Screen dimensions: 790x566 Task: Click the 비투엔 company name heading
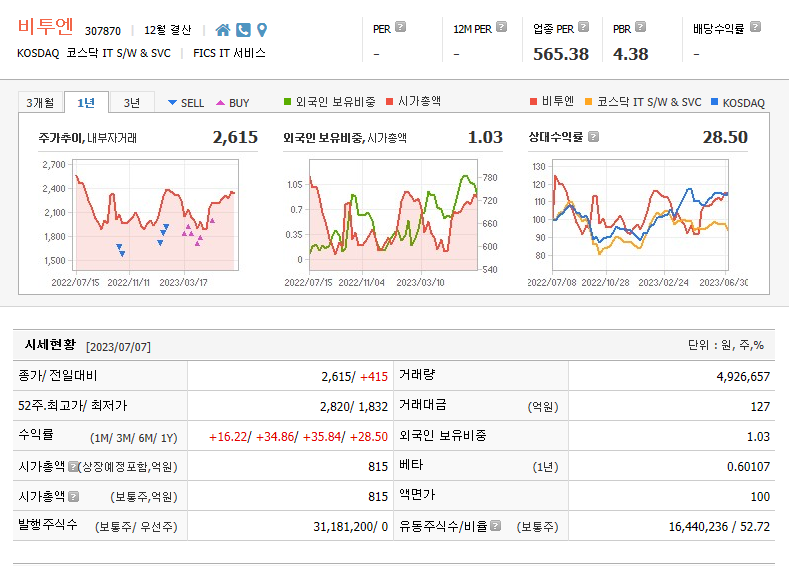pyautogui.click(x=45, y=26)
